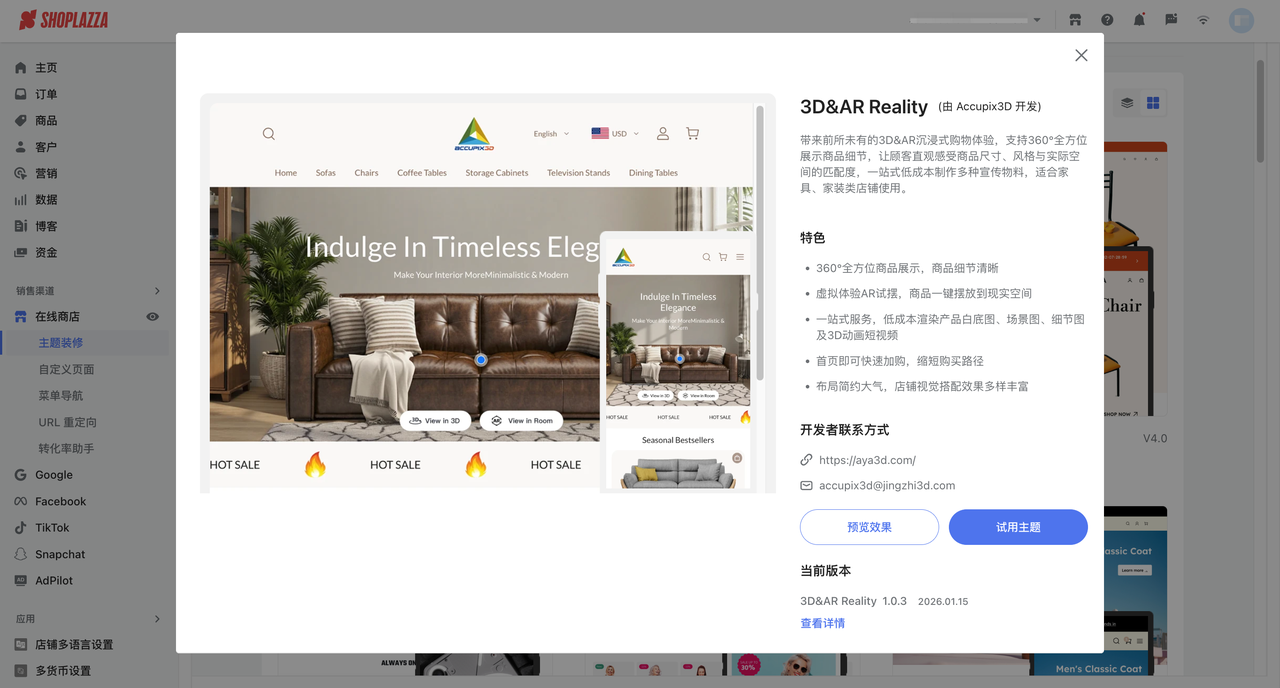
Task: Expand the 销售渠道 section arrow
Action: [157, 291]
